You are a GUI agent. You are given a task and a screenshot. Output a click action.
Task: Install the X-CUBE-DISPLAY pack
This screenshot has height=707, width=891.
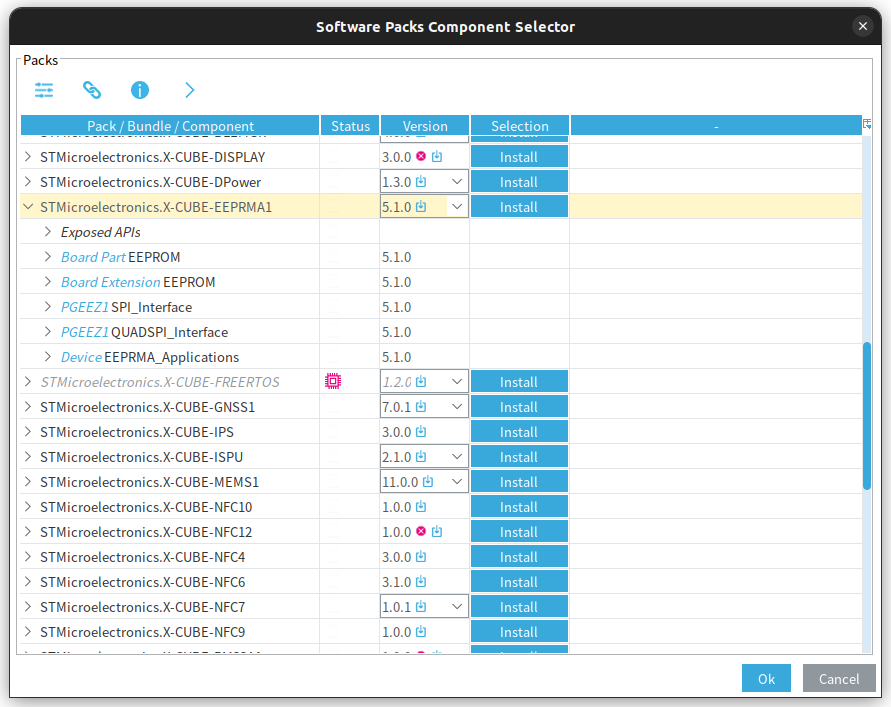(x=519, y=157)
